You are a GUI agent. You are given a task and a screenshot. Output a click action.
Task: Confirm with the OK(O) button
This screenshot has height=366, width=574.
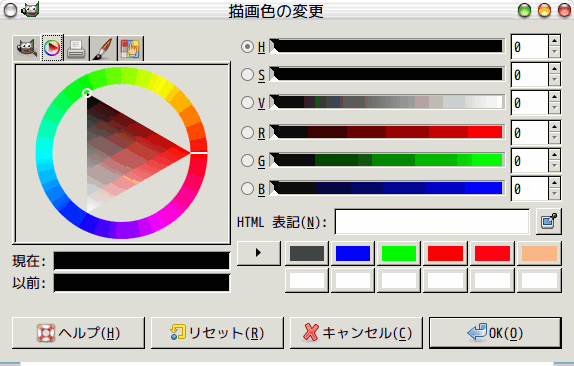[495, 333]
